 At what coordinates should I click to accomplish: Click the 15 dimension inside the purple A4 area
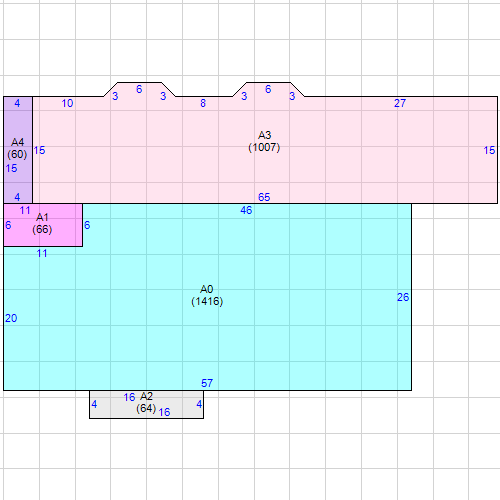11,168
